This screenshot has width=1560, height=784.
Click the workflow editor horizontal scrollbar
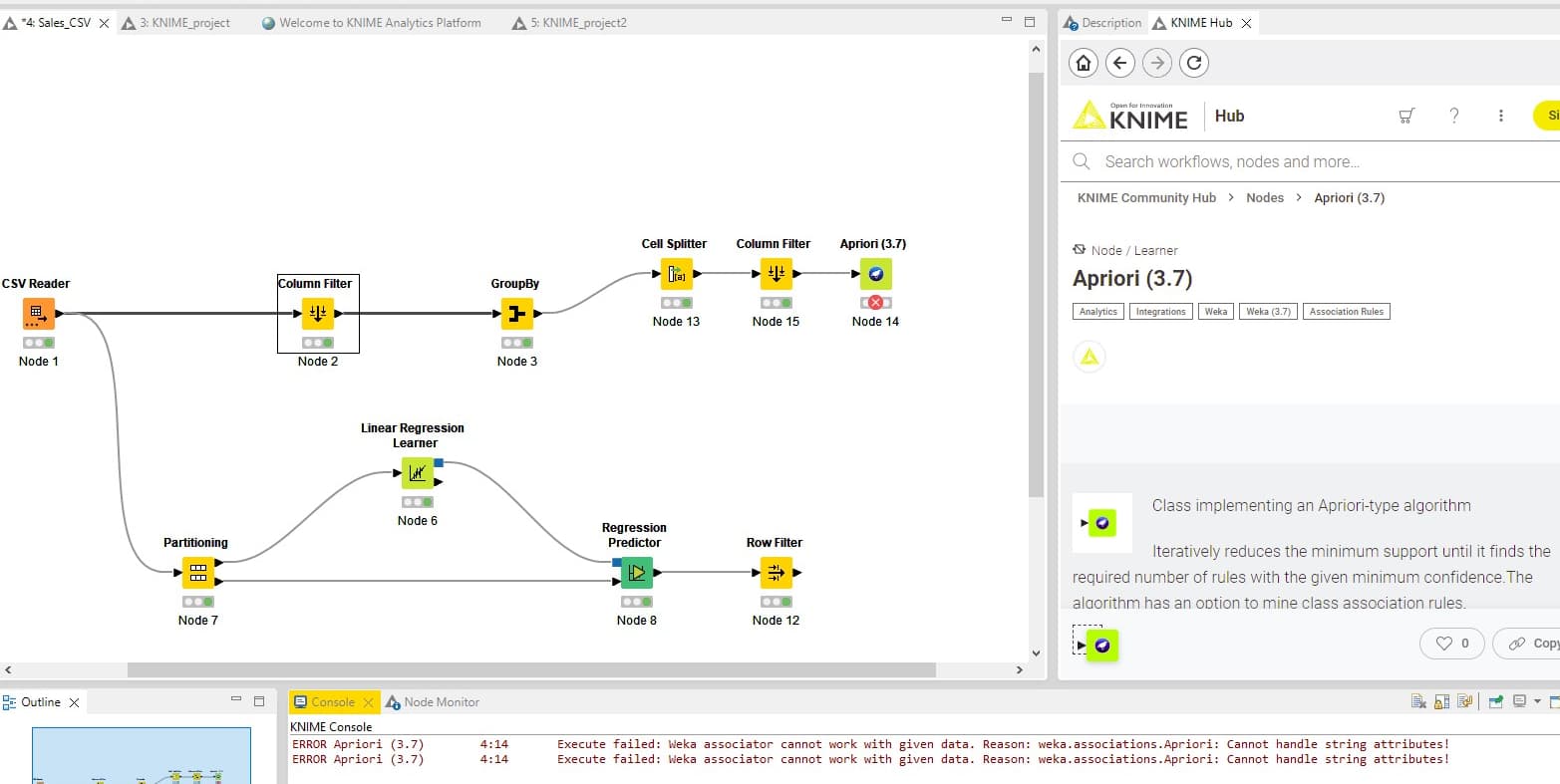point(531,669)
